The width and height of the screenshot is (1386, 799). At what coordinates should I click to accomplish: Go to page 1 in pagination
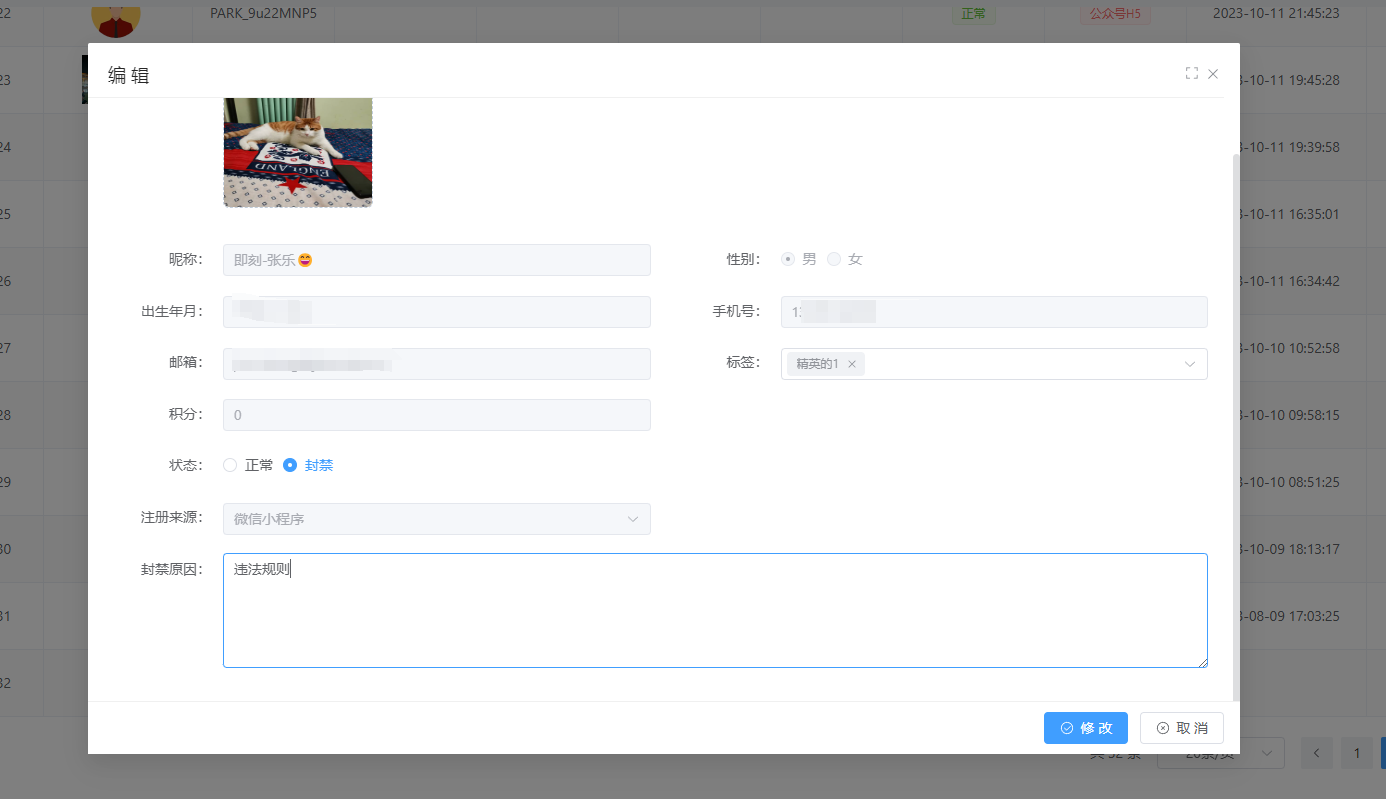(1356, 753)
